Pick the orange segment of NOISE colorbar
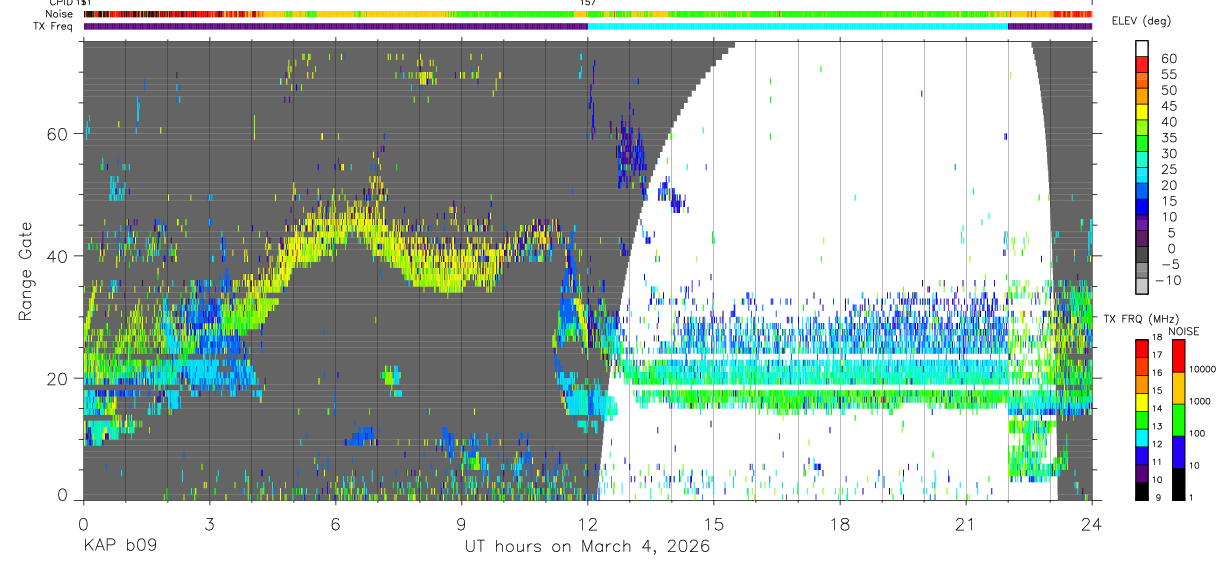Screen dimensions: 1228x567 1178,387
